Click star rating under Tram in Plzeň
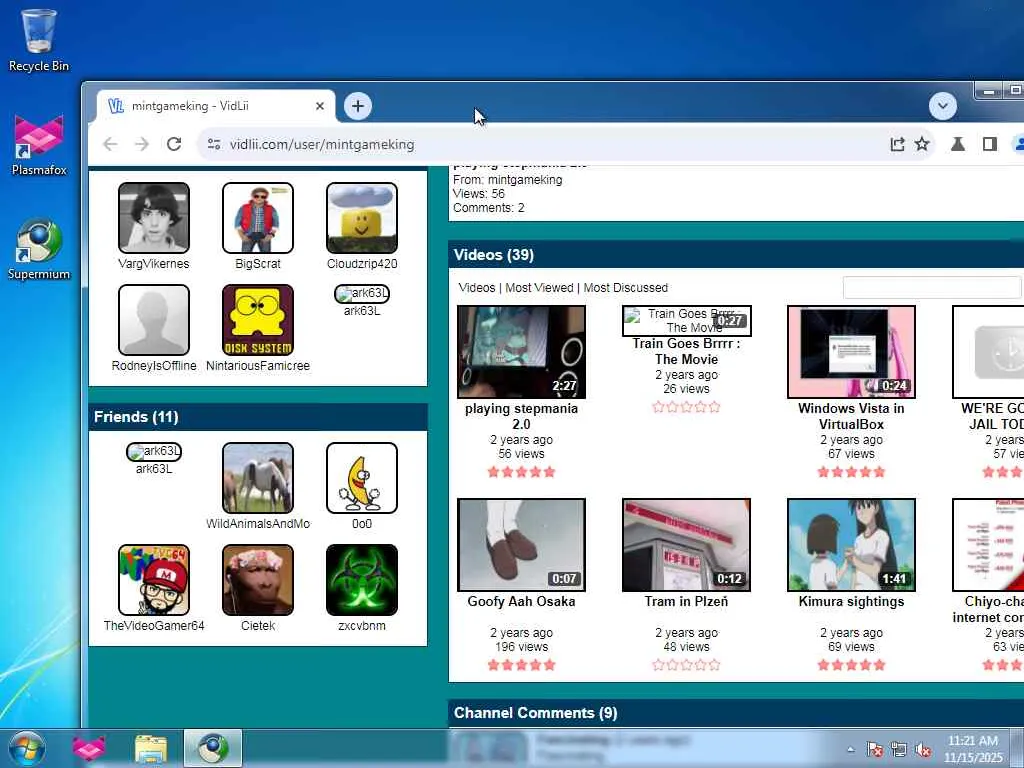This screenshot has width=1024, height=768. [x=686, y=665]
